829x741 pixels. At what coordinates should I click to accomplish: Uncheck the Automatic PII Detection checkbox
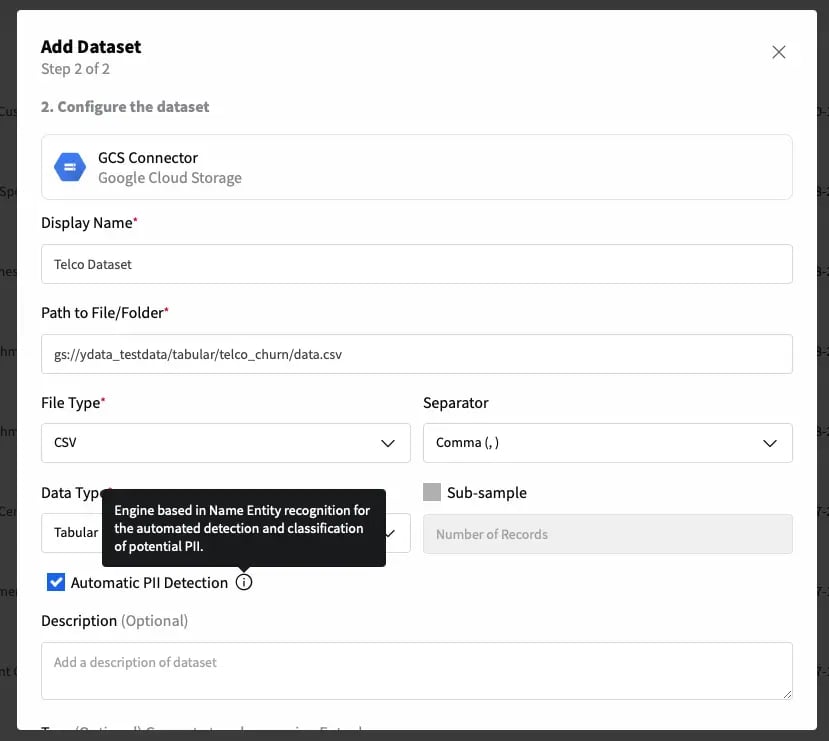point(56,582)
